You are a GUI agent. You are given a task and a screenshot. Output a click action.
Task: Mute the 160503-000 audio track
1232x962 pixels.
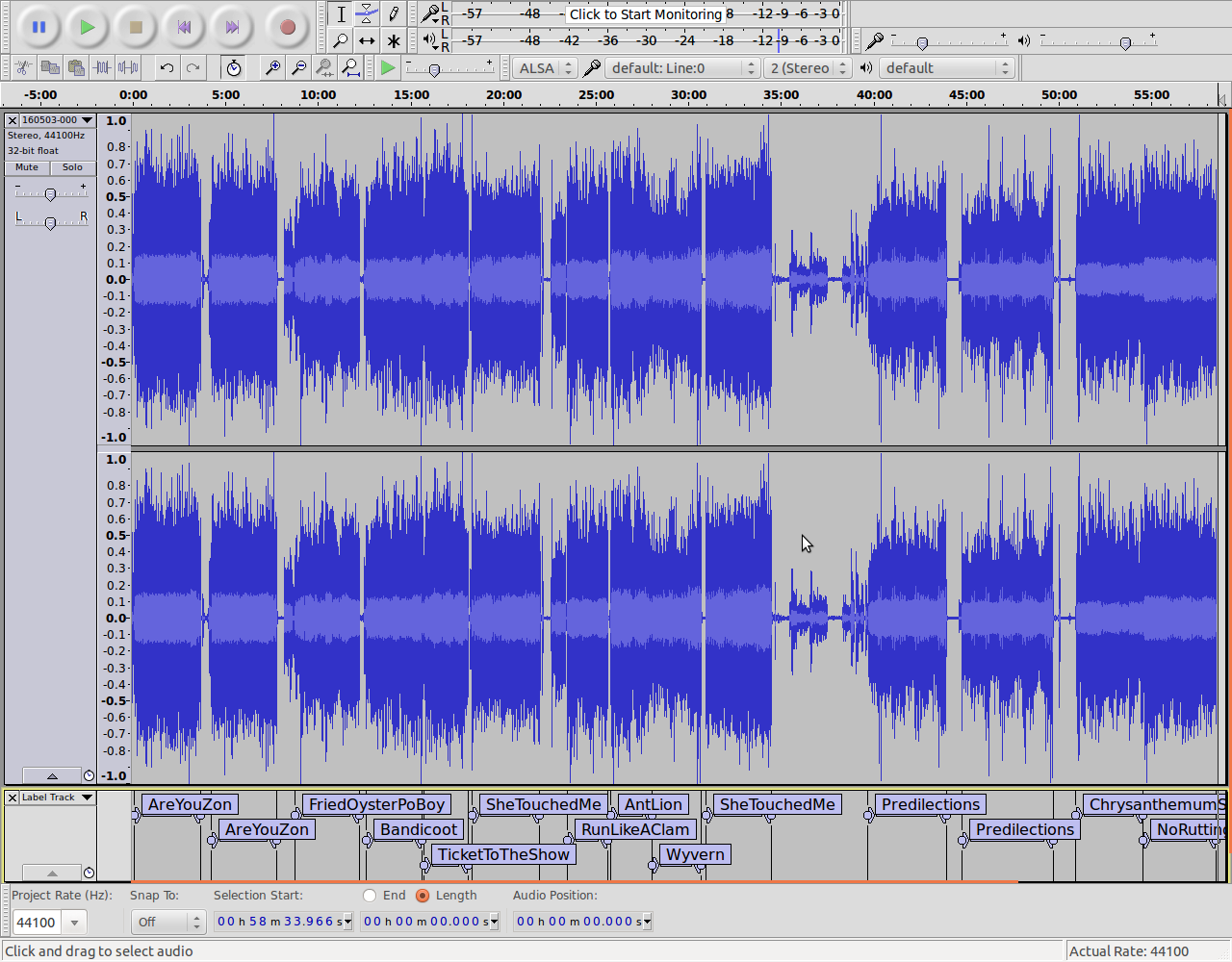point(27,167)
